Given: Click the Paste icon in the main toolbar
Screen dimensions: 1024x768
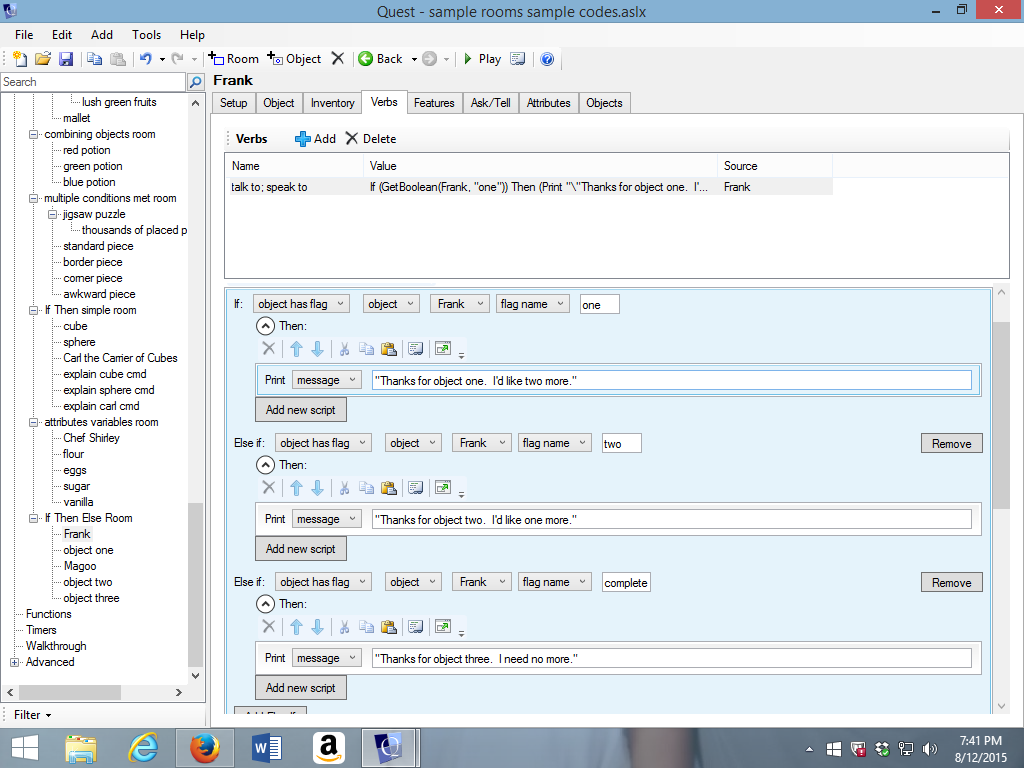Looking at the screenshot, I should 118,59.
